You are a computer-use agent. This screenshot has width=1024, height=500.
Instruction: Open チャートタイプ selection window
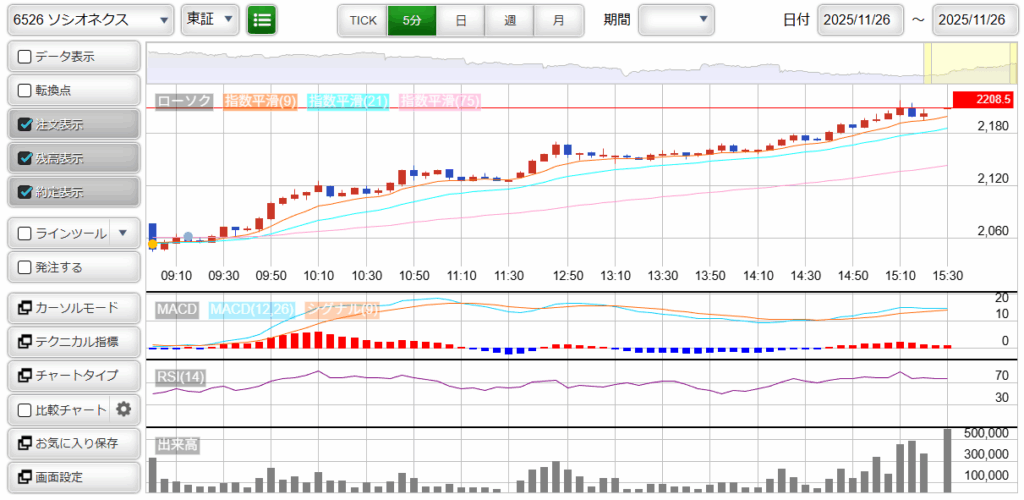(x=73, y=375)
